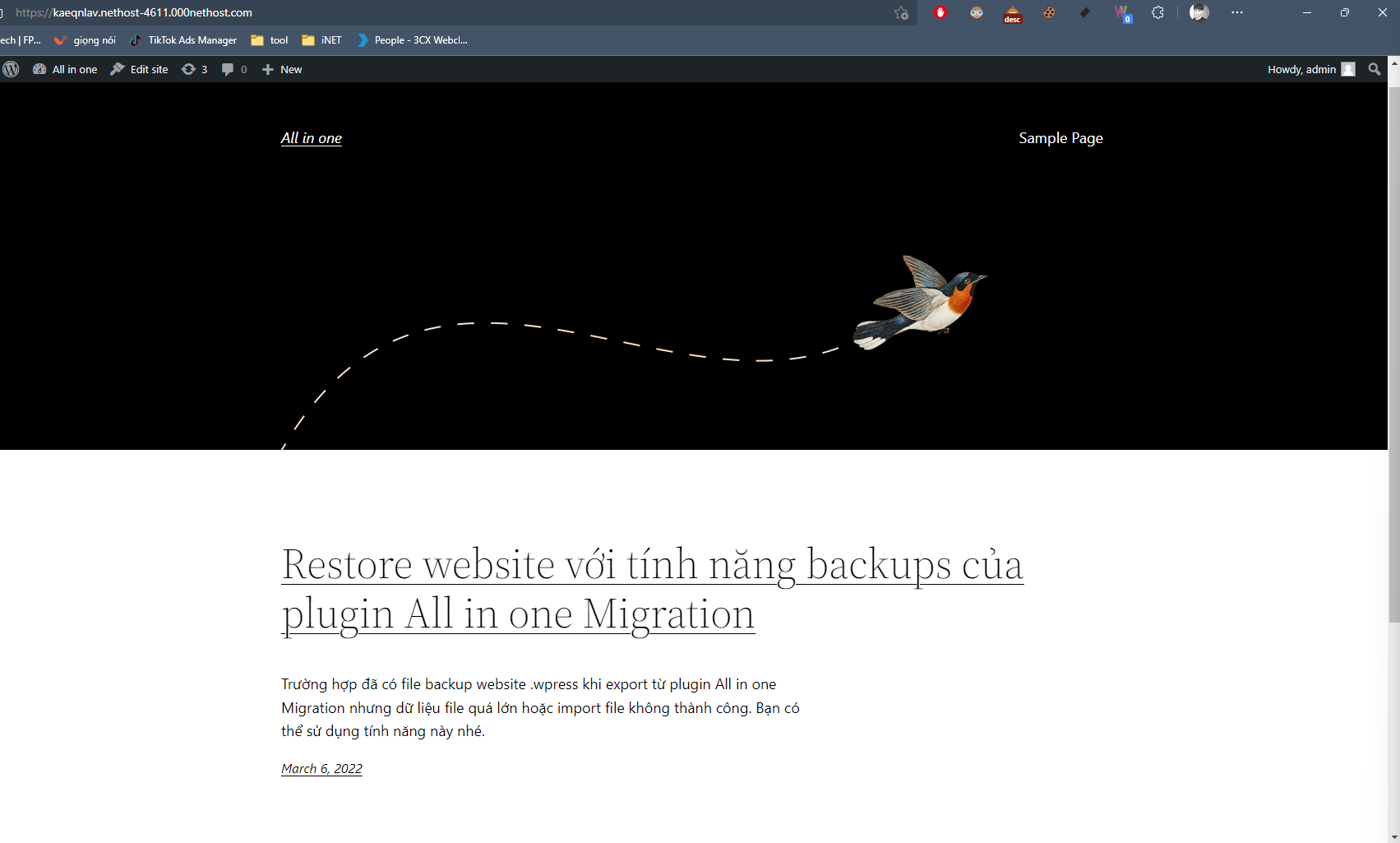Click the address bar URL
The height and width of the screenshot is (843, 1400).
134,12
